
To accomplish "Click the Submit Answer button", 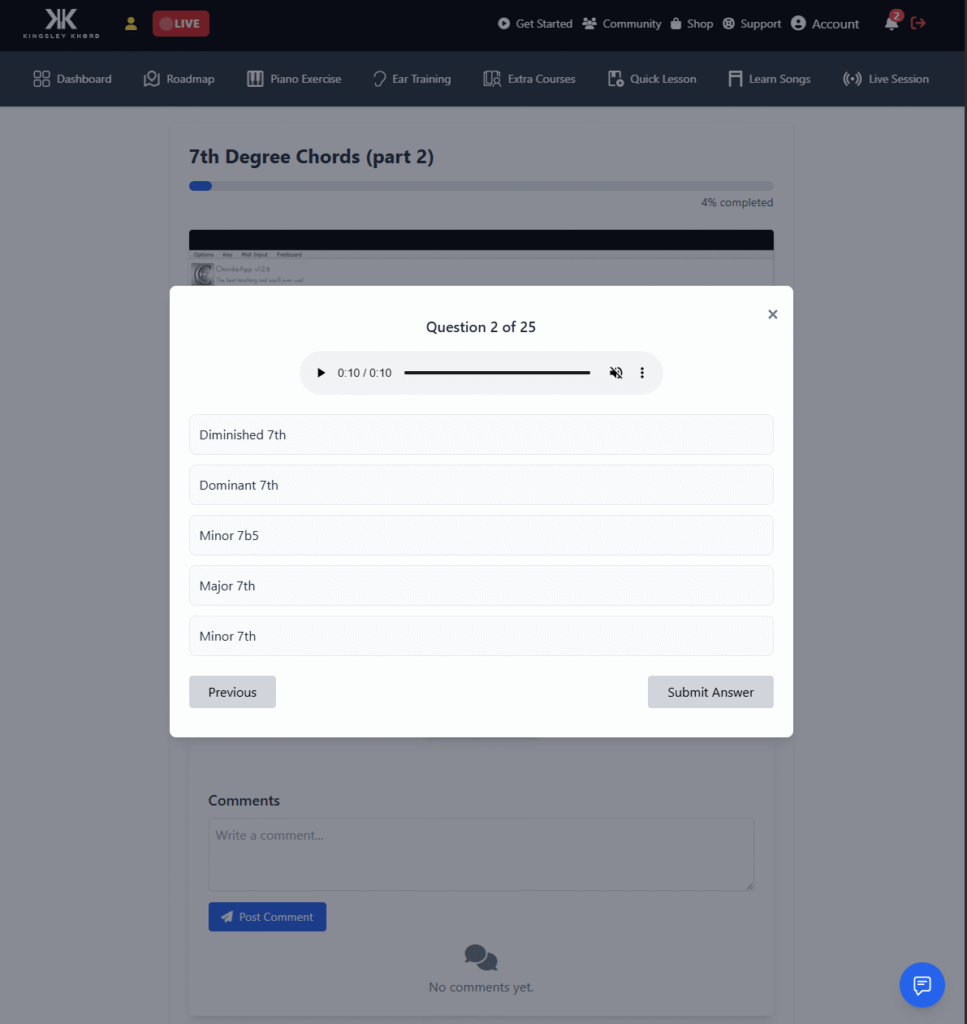I will 710,692.
